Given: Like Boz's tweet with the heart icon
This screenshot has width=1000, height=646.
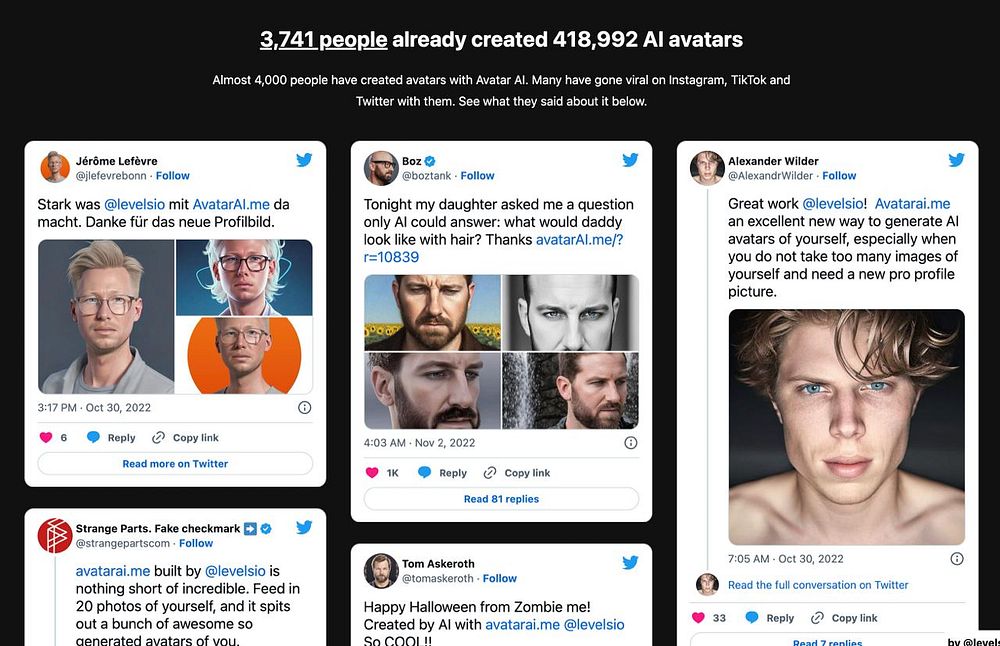Looking at the screenshot, I should 372,473.
